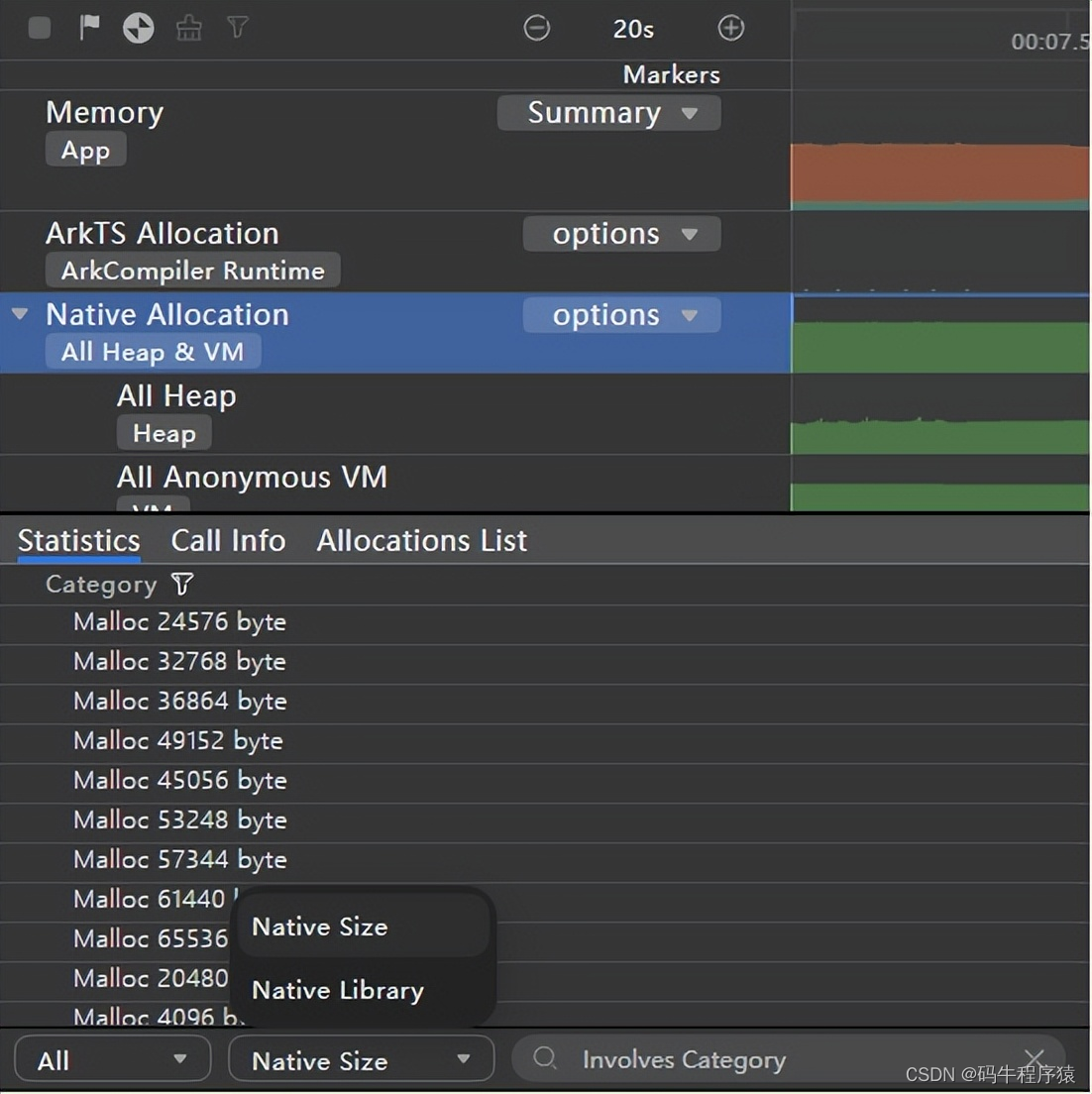The height and width of the screenshot is (1094, 1092).
Task: Click the circular snapshot icon in toolbar
Action: [x=138, y=29]
